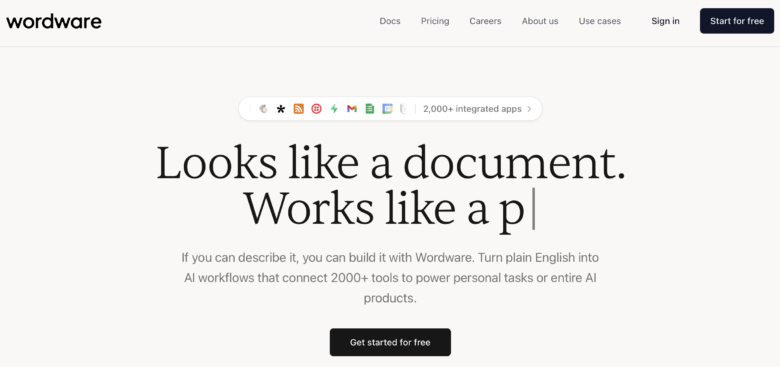Click the wordware logo

(54, 21)
